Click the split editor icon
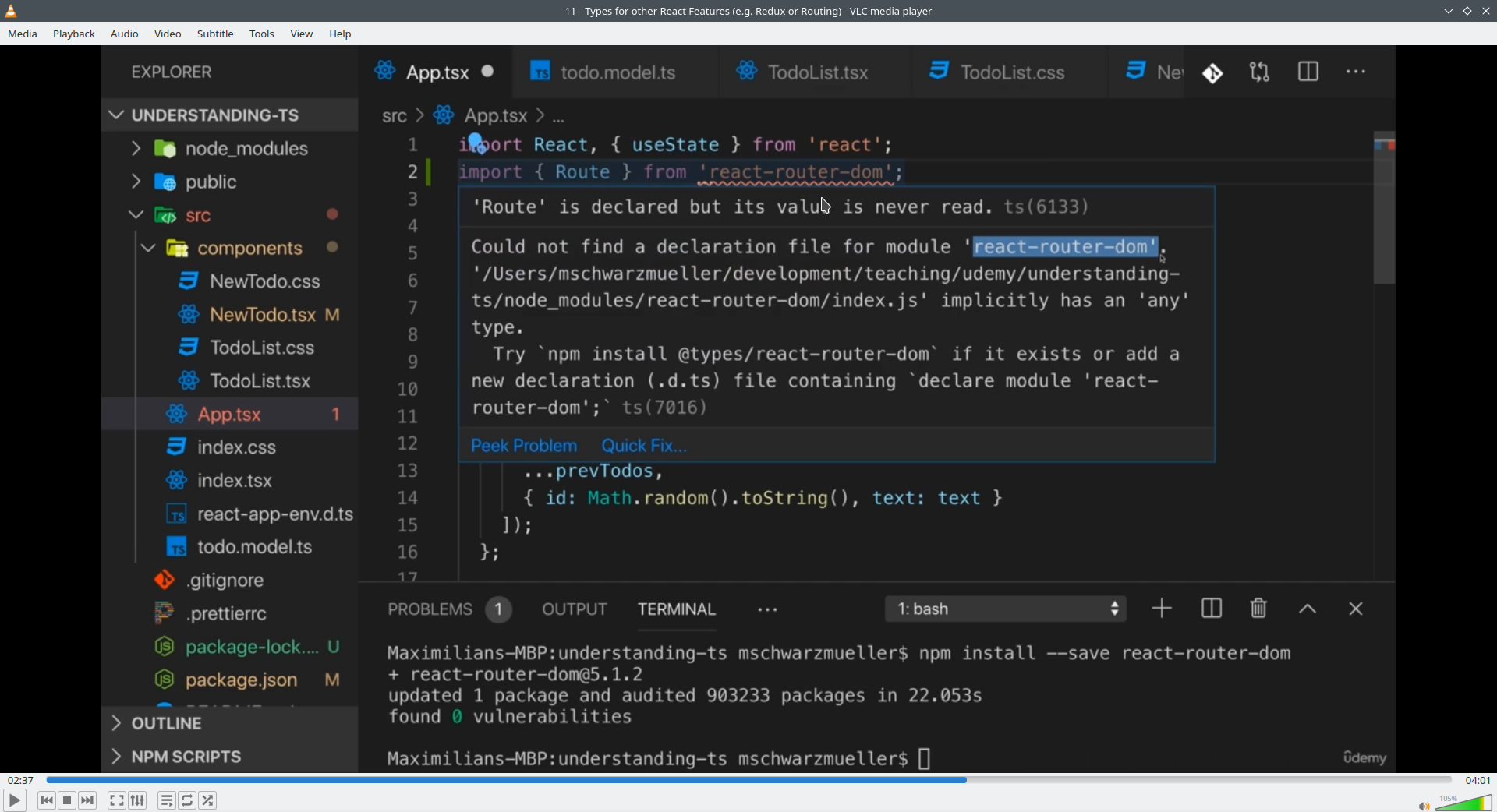 coord(1308,72)
